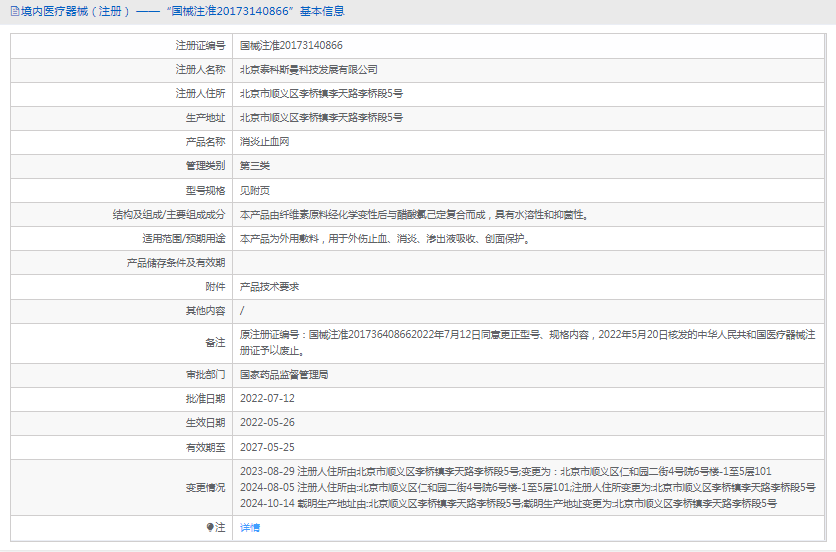Click the 生效日期 row label

point(205,422)
